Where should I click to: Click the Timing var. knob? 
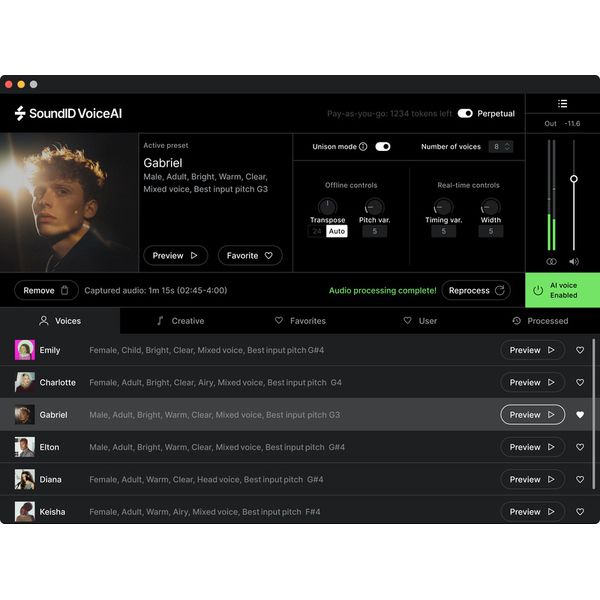click(443, 207)
